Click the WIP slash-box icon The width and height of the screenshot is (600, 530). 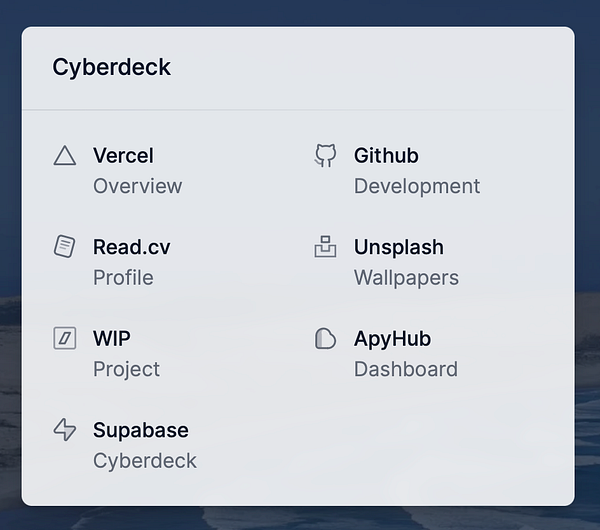(64, 338)
